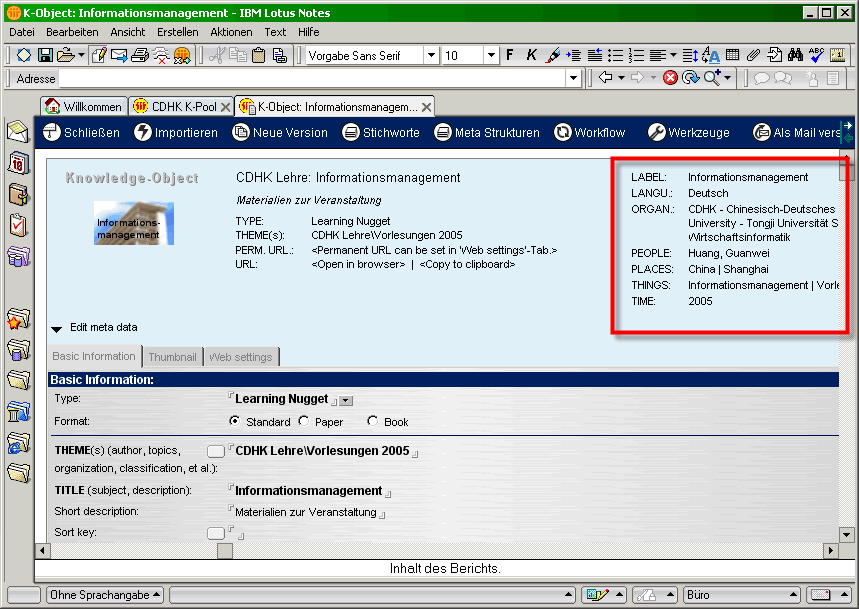The image size is (859, 609).
Task: Switch to the Willkommen tab
Action: click(84, 106)
